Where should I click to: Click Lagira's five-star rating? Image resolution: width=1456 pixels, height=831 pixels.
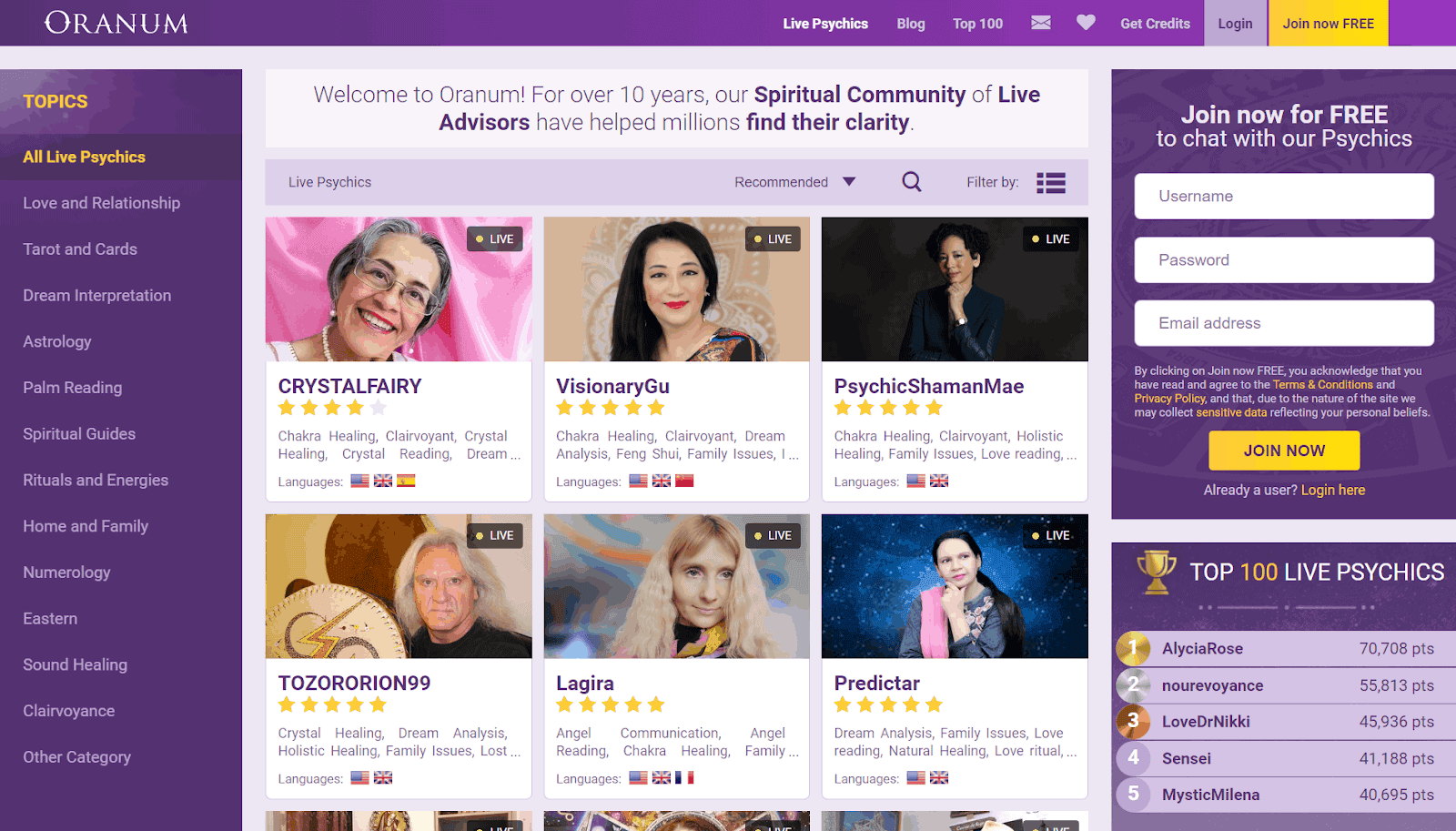(611, 704)
